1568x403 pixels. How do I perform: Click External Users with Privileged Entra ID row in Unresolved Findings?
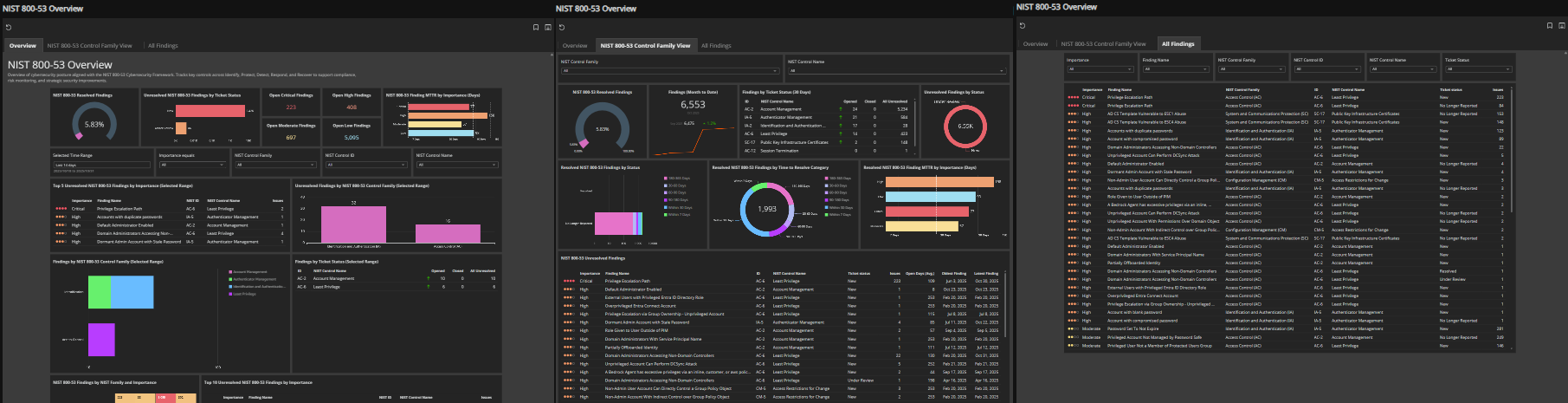pyautogui.click(x=783, y=297)
